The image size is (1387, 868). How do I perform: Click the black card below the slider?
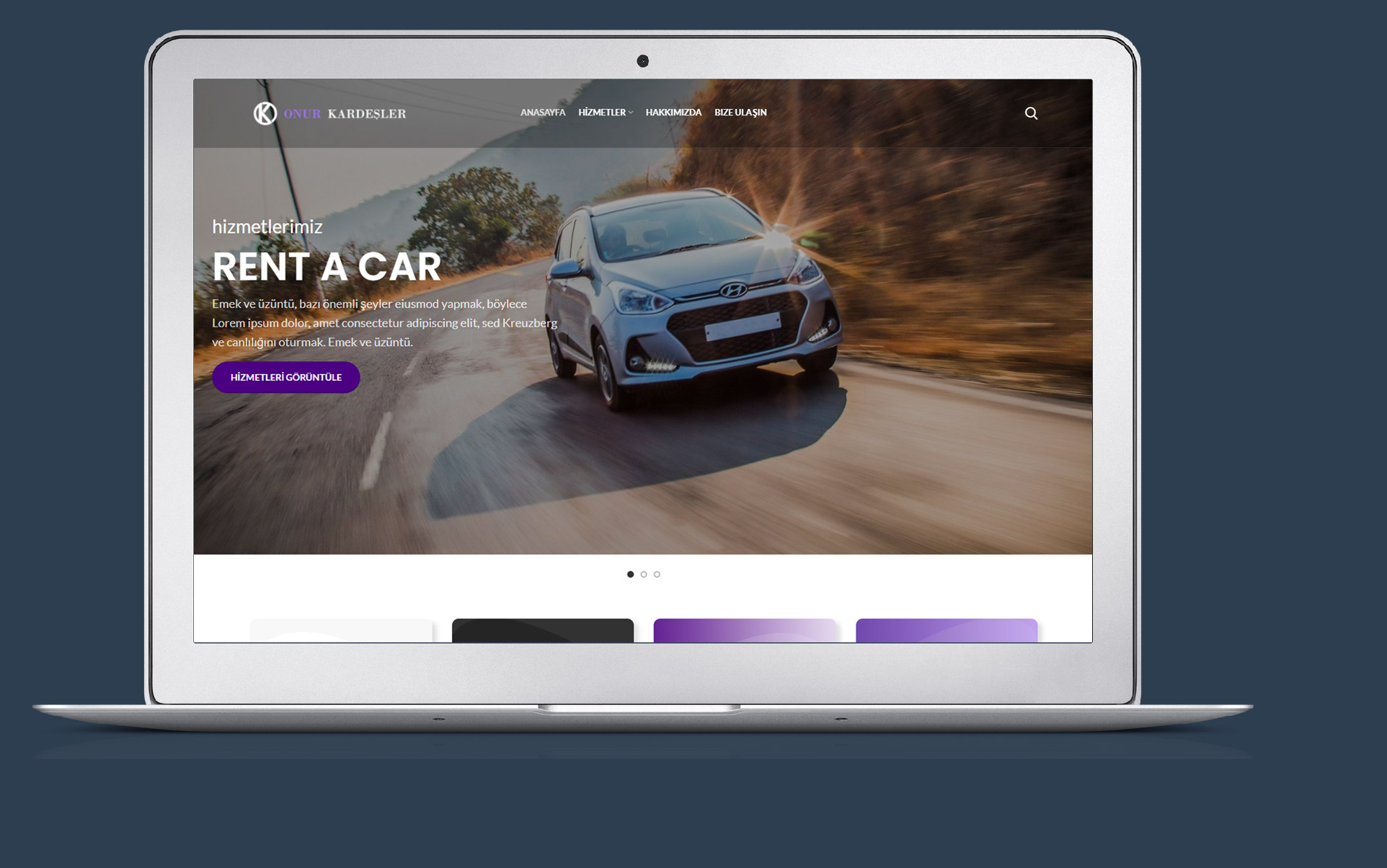coord(542,630)
